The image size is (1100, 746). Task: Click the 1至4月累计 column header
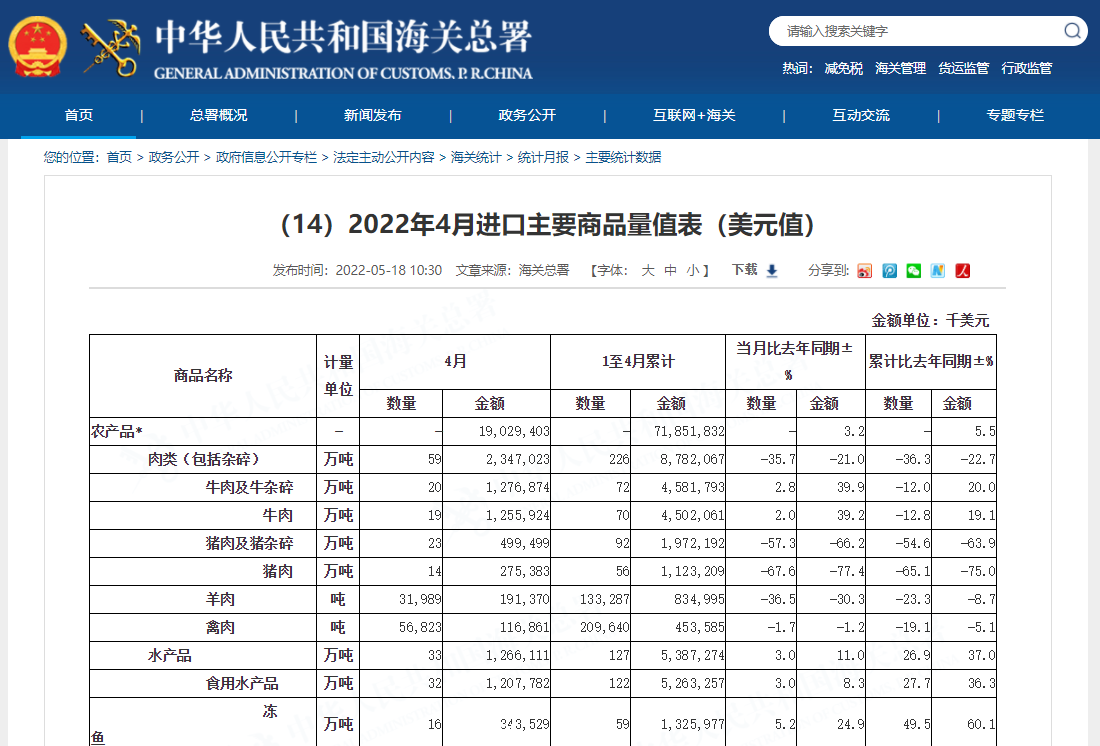pyautogui.click(x=638, y=361)
